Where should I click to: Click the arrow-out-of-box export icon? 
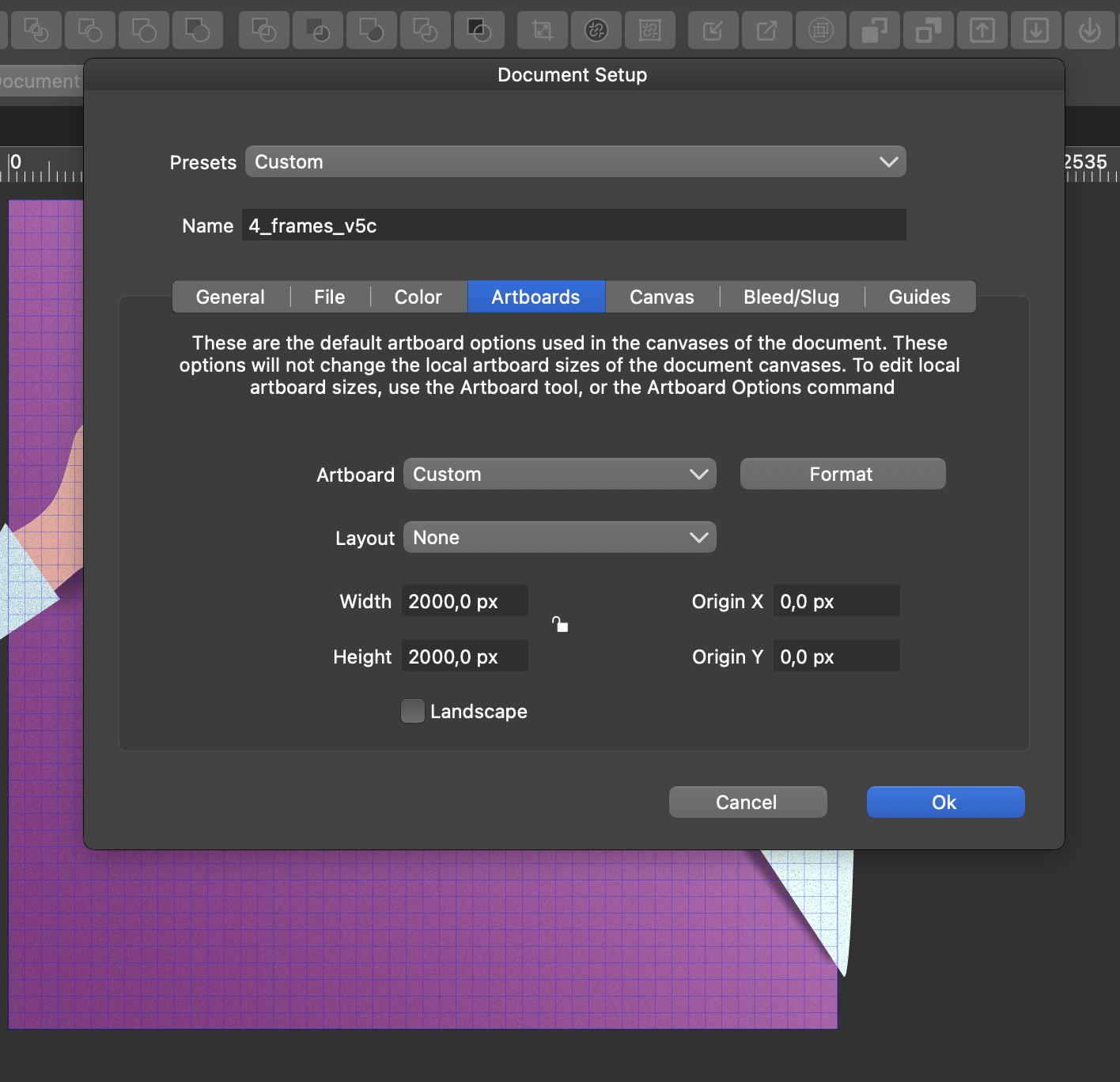coord(767,31)
